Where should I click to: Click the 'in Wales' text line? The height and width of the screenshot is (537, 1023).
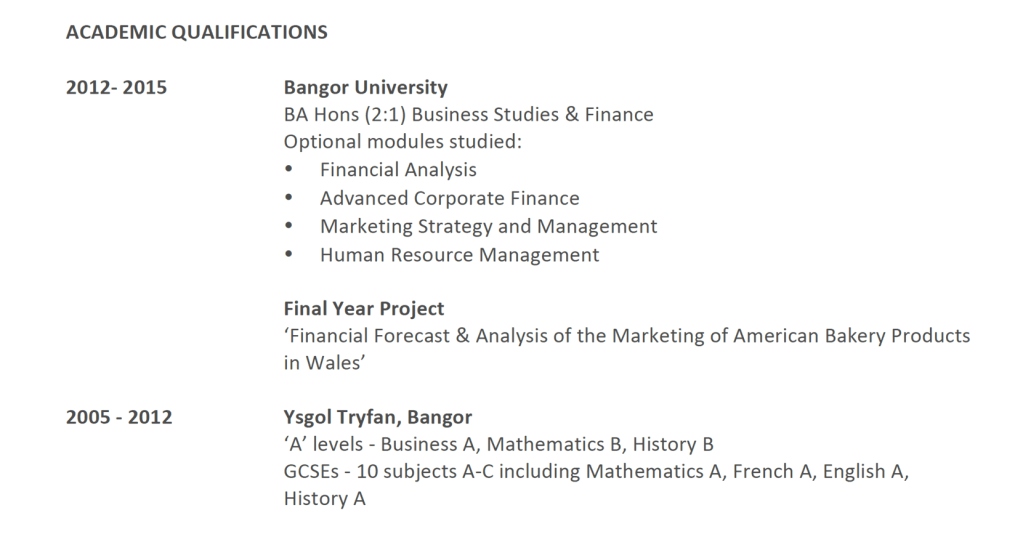323,364
